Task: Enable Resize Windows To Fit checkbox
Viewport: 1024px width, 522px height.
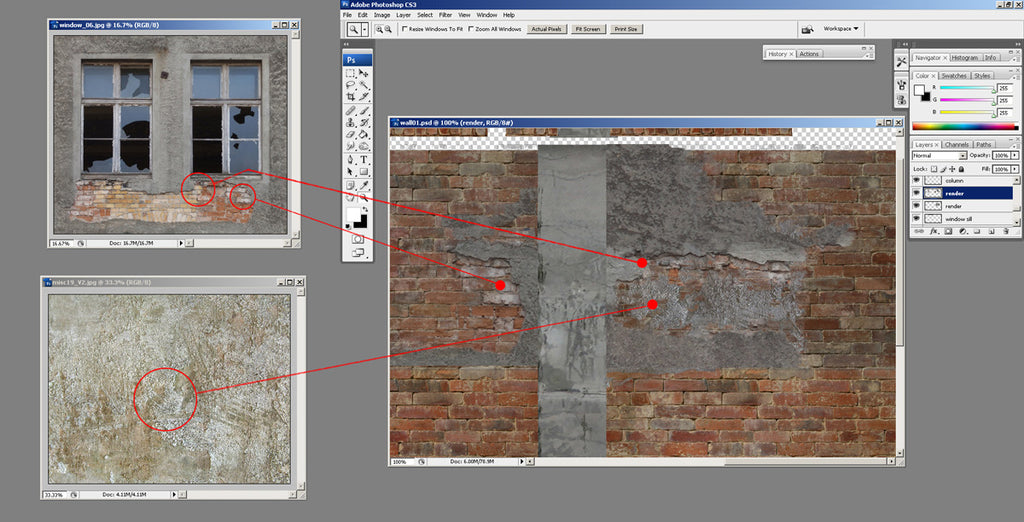Action: pyautogui.click(x=404, y=29)
